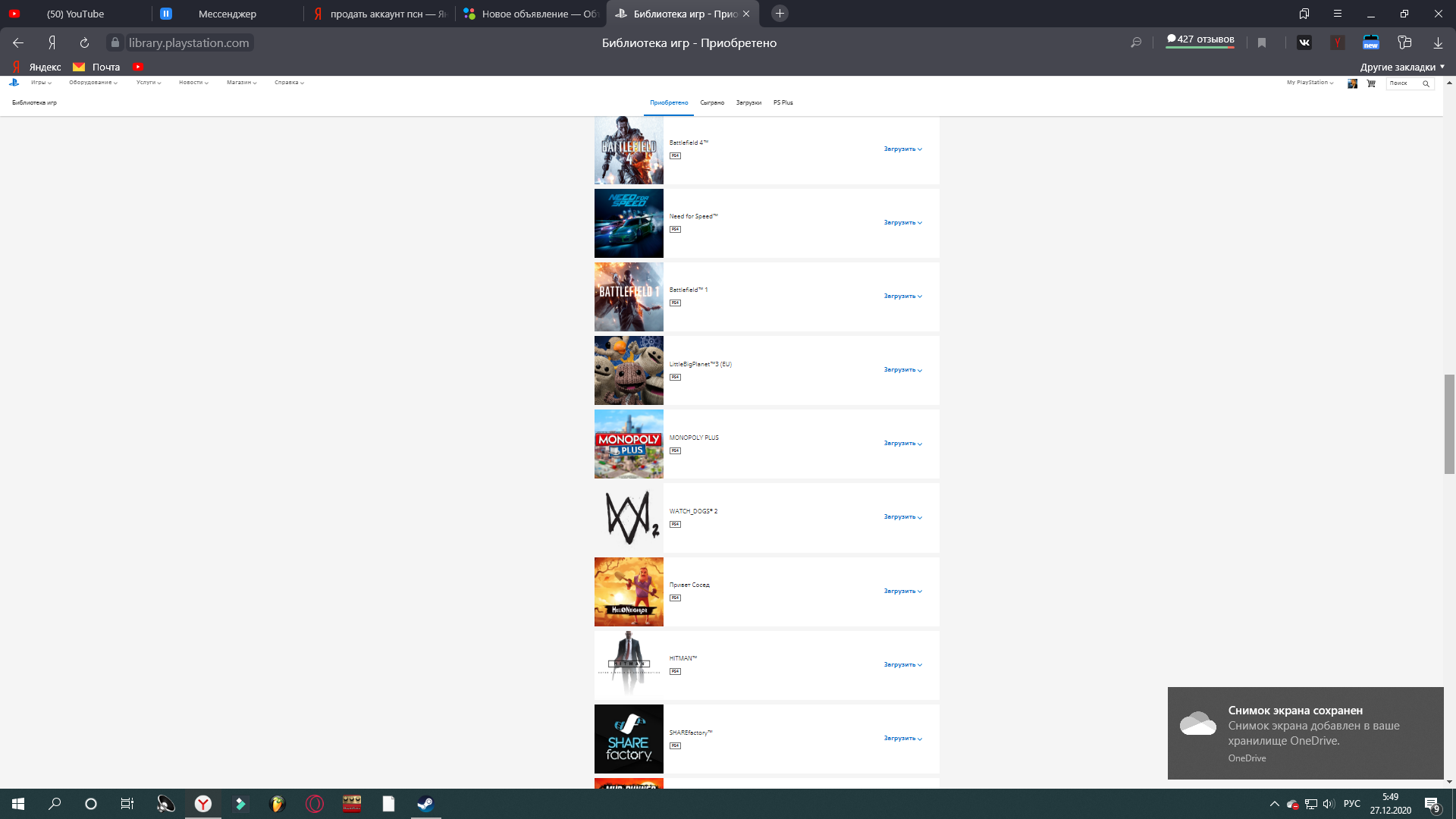Click the Библиотека игр heading link
1456x819 pixels.
[x=34, y=102]
